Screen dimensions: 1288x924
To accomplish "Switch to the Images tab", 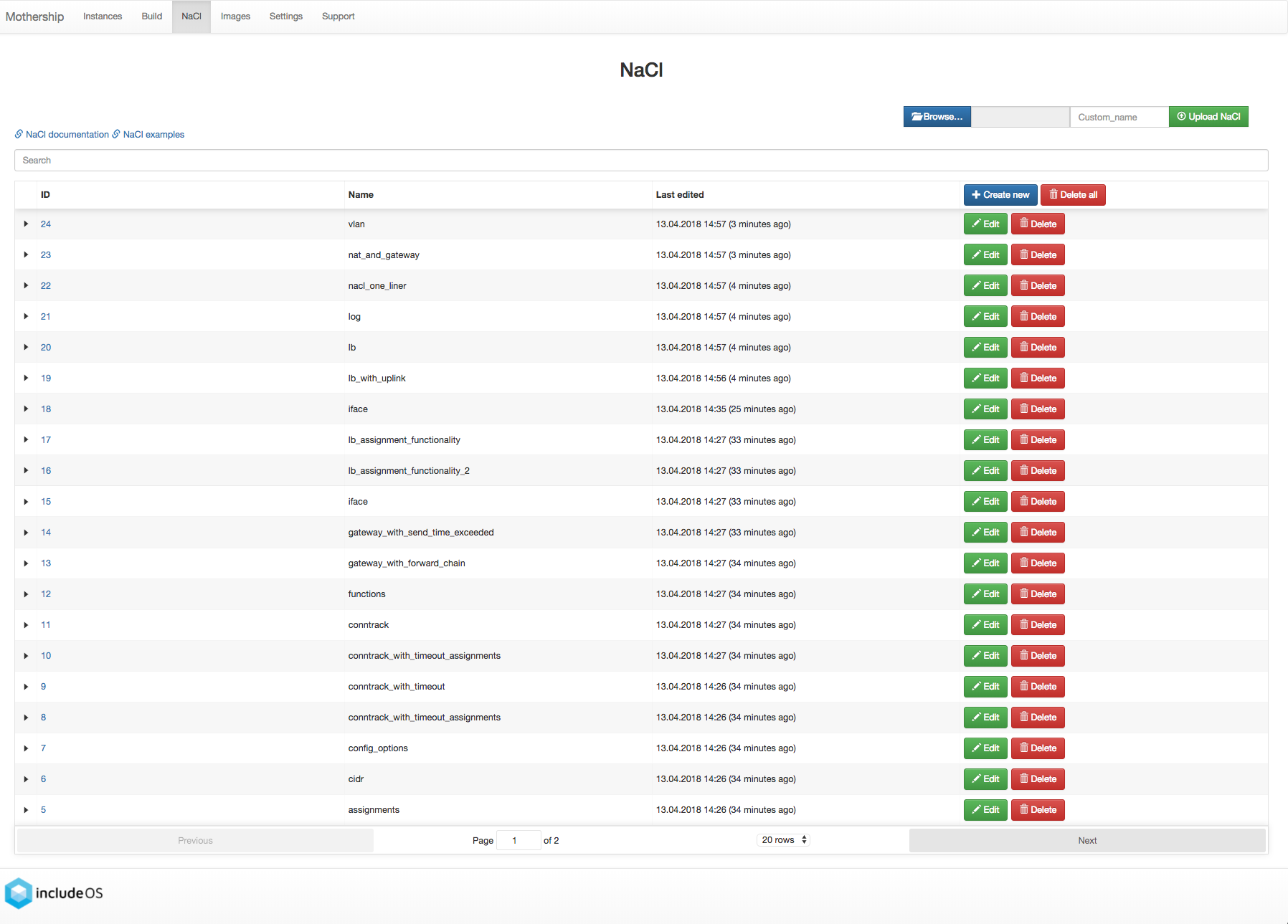I will tap(235, 16).
